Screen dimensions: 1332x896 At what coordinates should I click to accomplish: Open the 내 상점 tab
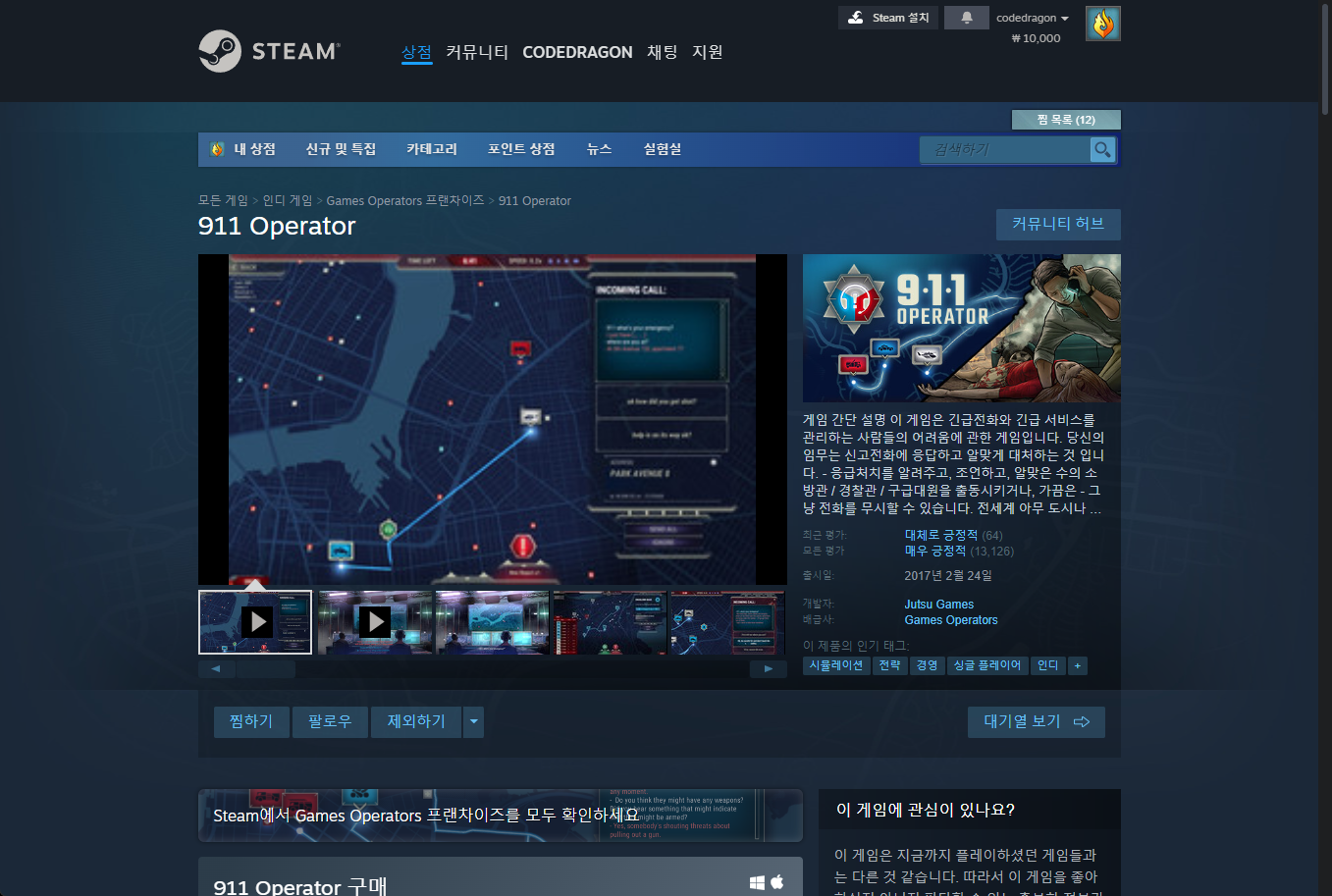pyautogui.click(x=243, y=149)
